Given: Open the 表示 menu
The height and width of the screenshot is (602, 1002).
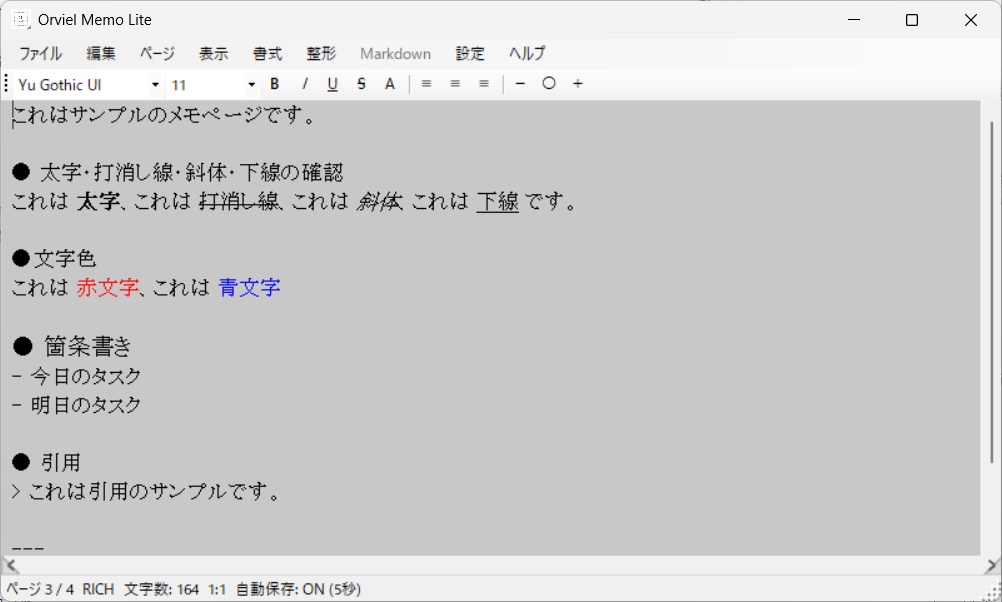Looking at the screenshot, I should [x=213, y=54].
